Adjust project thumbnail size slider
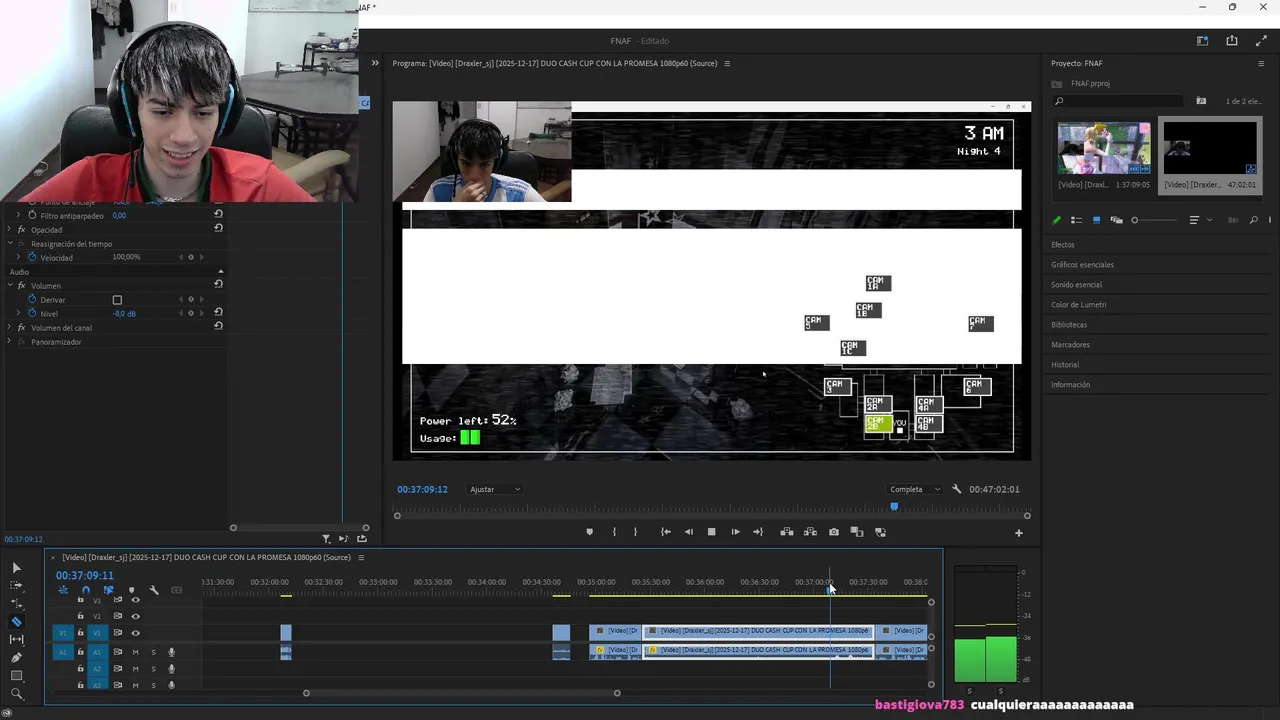The image size is (1280, 720). [1155, 220]
